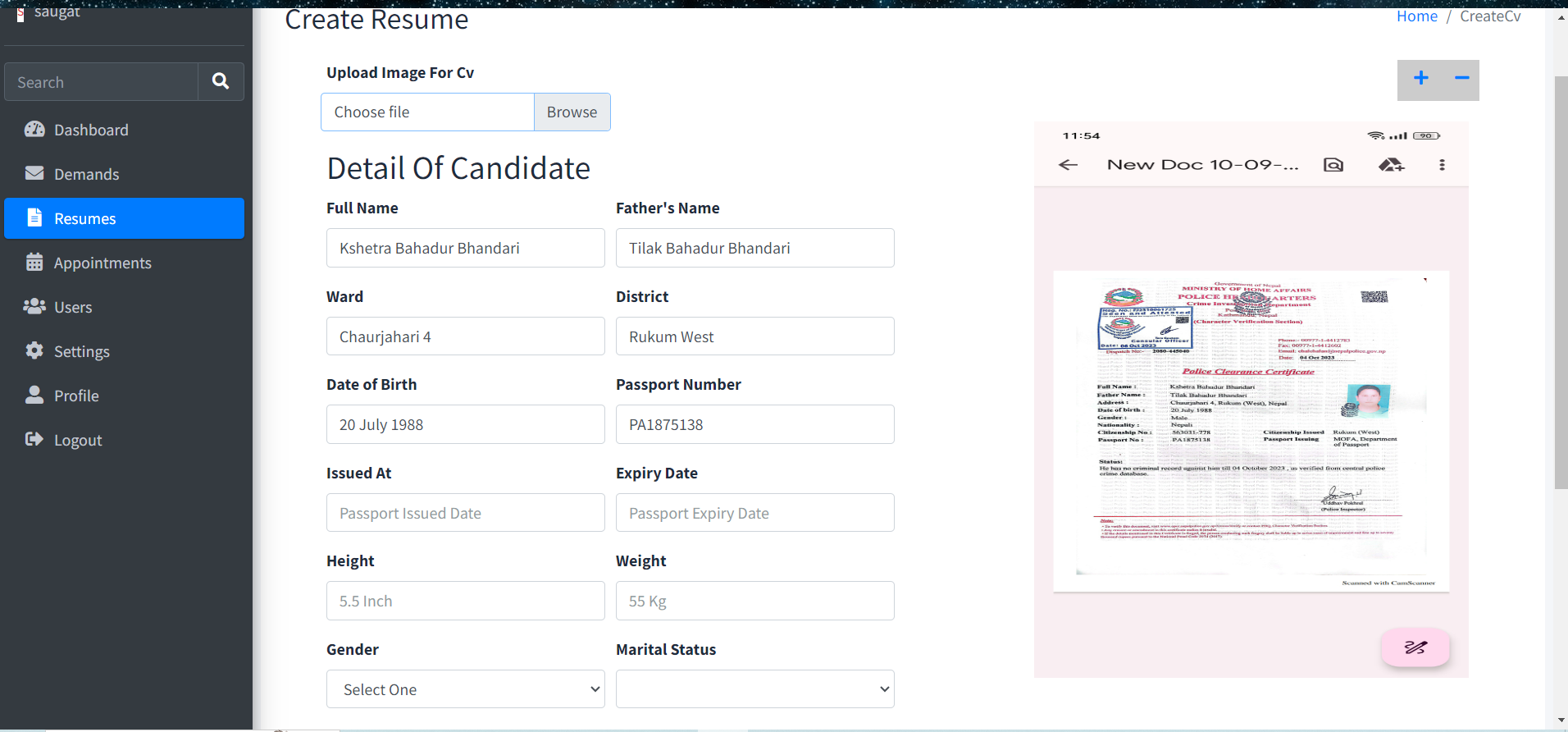
Task: Open the Marital Status dropdown
Action: pyautogui.click(x=754, y=689)
